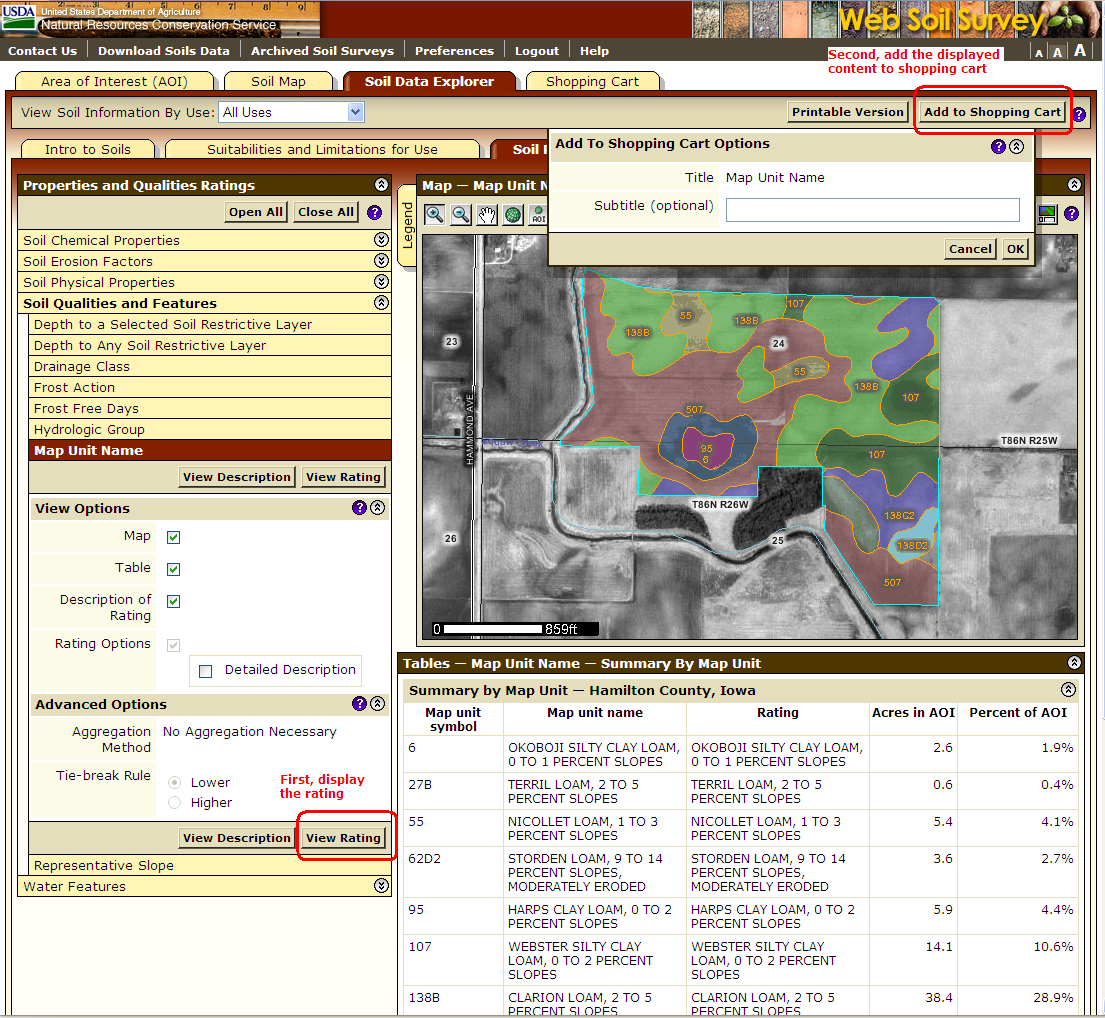Click the Close All button
This screenshot has width=1105, height=1018.
pyautogui.click(x=326, y=212)
